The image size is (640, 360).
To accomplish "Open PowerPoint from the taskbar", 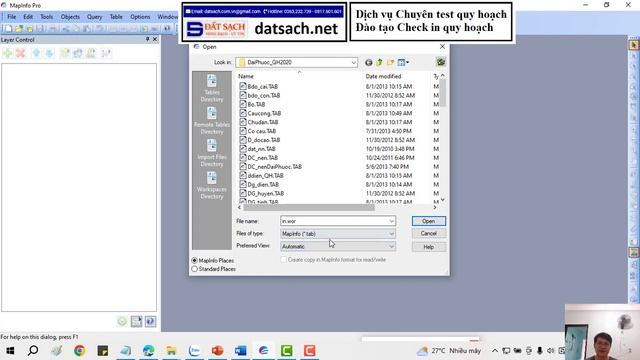I will click(217, 351).
